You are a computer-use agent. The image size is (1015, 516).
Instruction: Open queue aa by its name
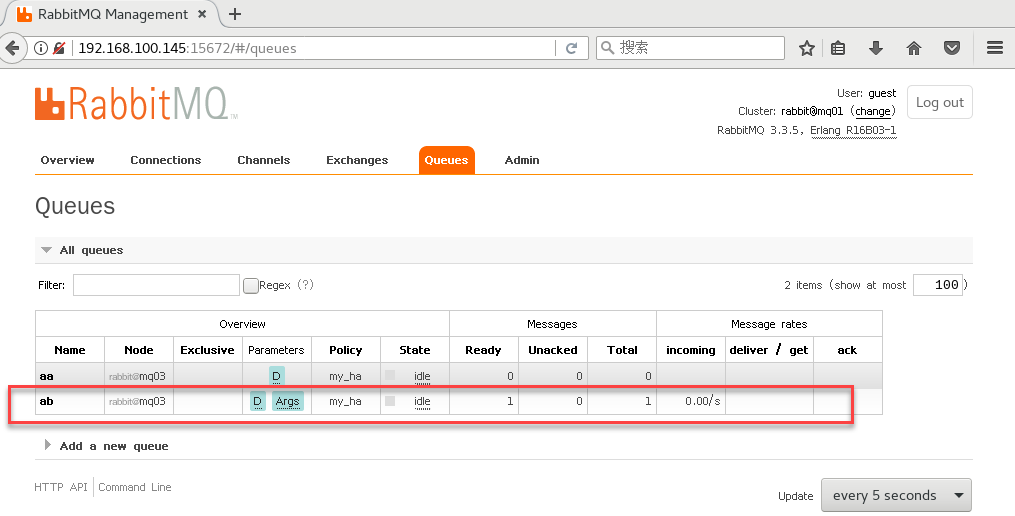(x=47, y=376)
